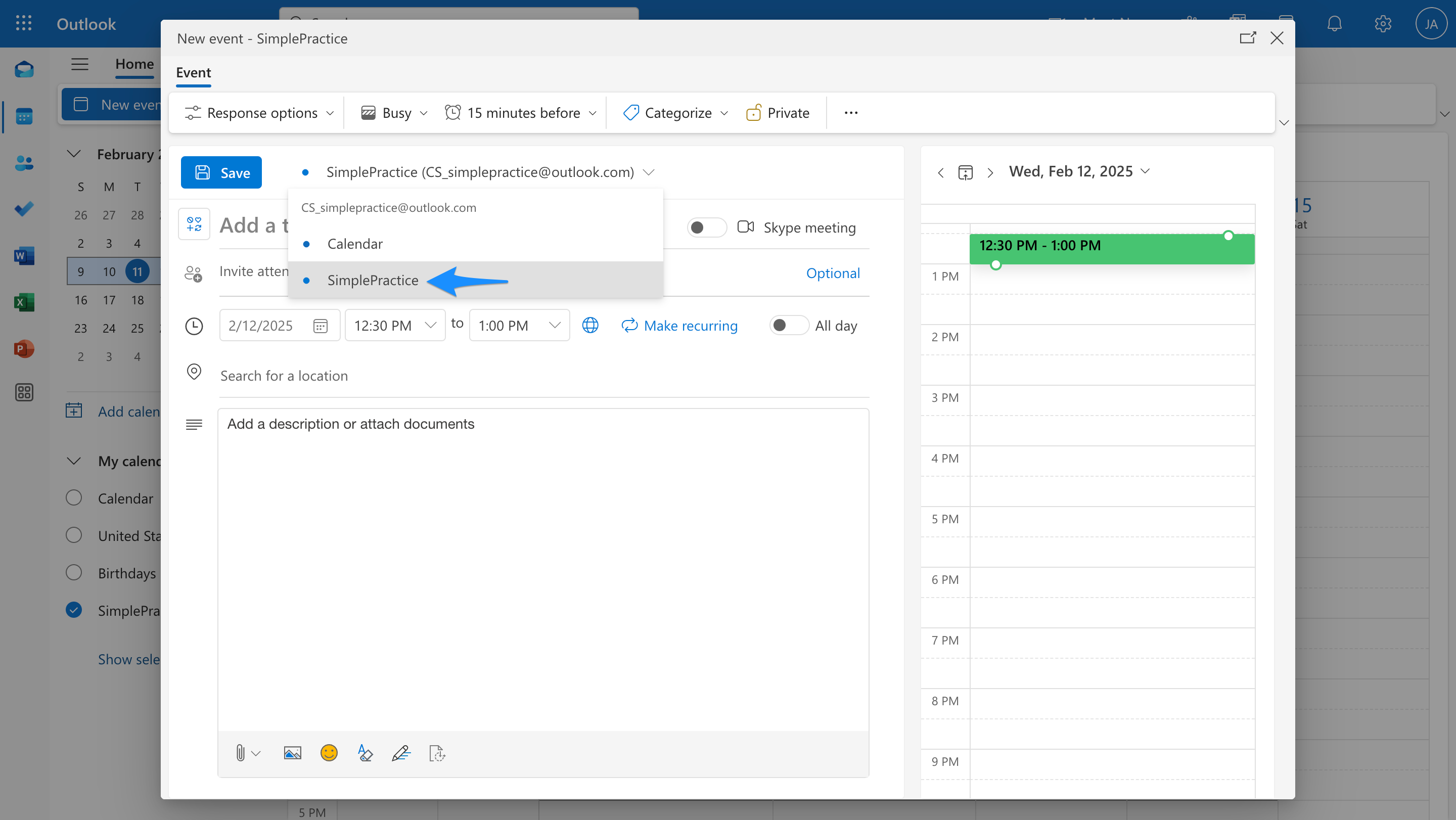Go to previous day in preview
This screenshot has height=820, width=1456.
940,172
